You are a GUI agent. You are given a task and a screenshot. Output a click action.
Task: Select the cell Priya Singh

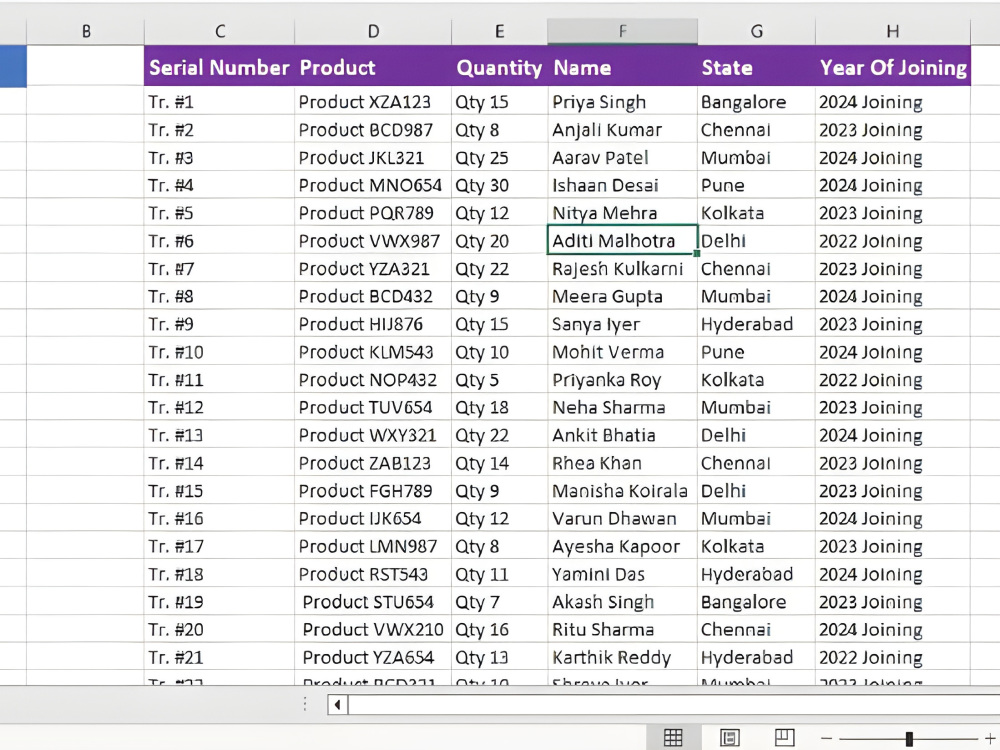[x=622, y=101]
